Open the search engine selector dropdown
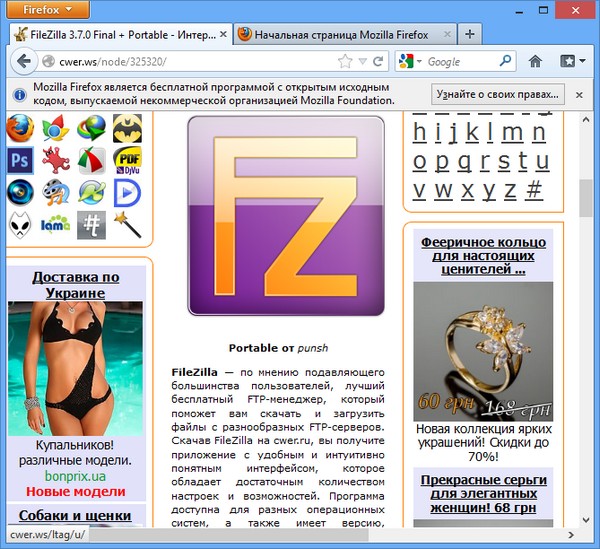The image size is (600, 549). [418, 61]
